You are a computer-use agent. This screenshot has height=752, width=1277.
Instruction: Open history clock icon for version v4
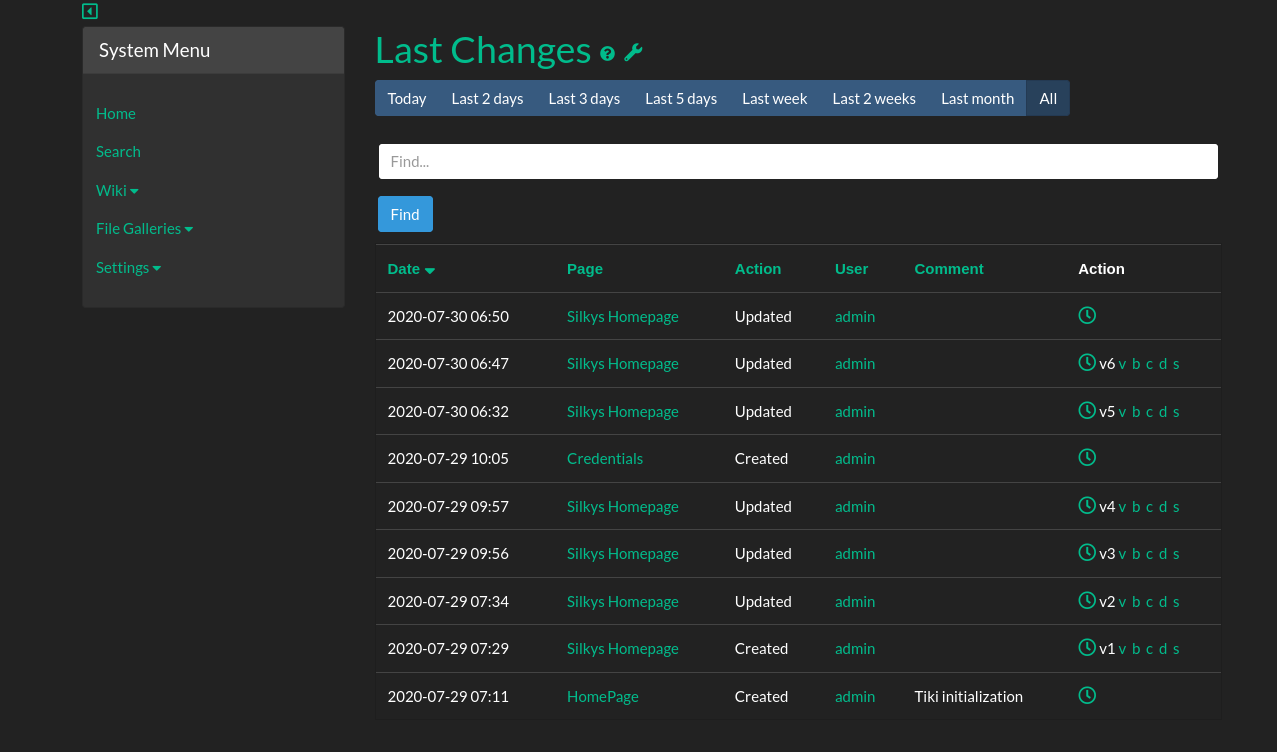[x=1087, y=505]
